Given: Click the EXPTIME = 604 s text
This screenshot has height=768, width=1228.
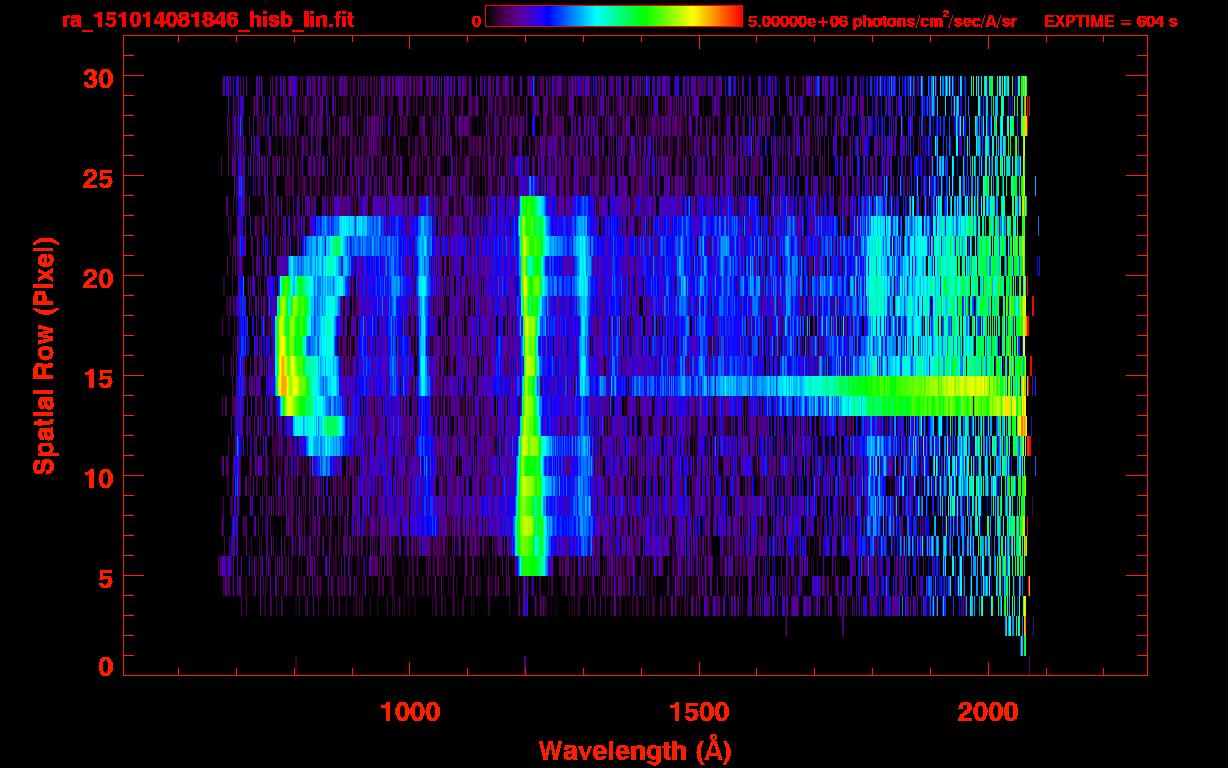Looking at the screenshot, I should click(x=1110, y=21).
